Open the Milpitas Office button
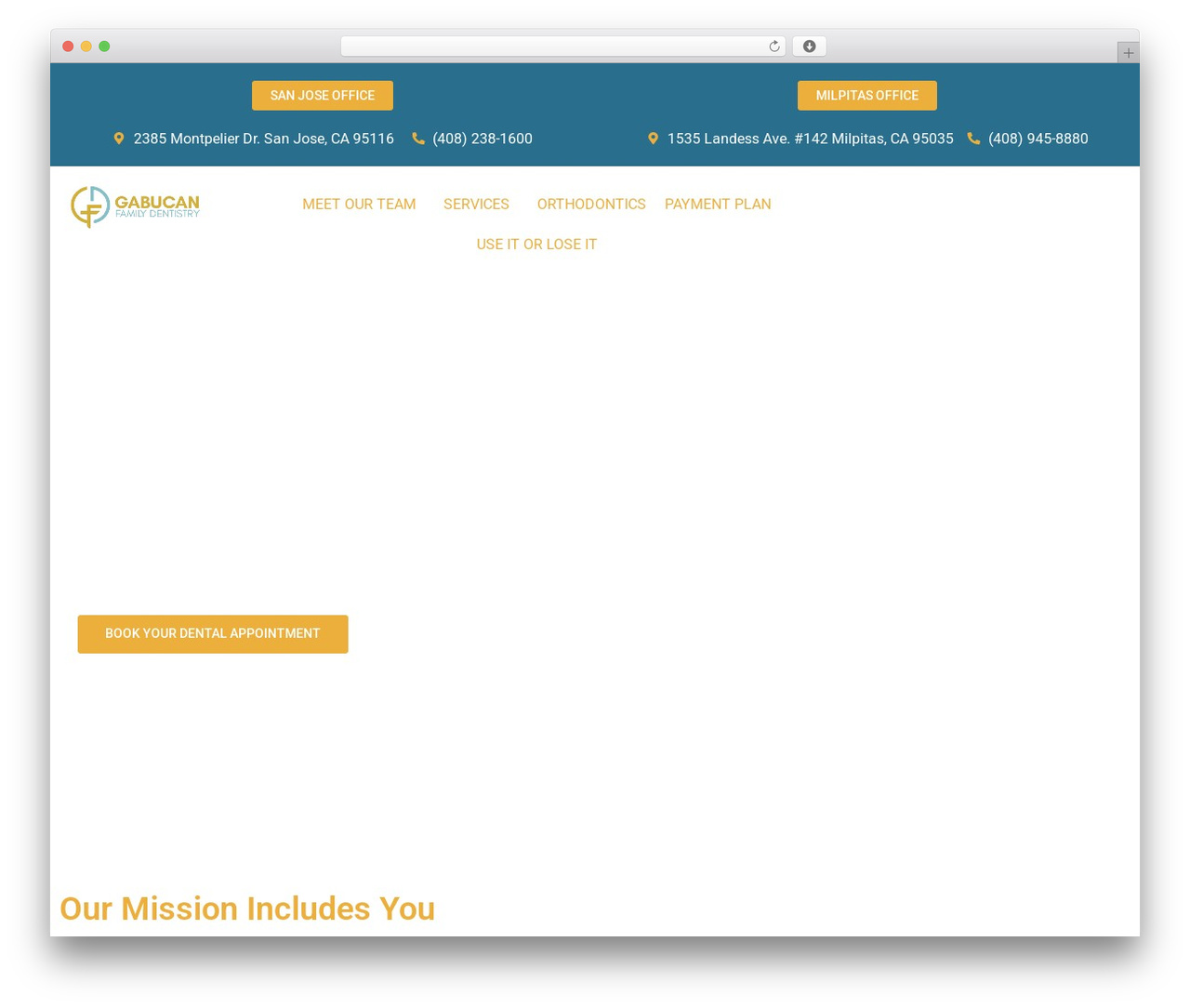The image size is (1190, 1008). coord(867,96)
